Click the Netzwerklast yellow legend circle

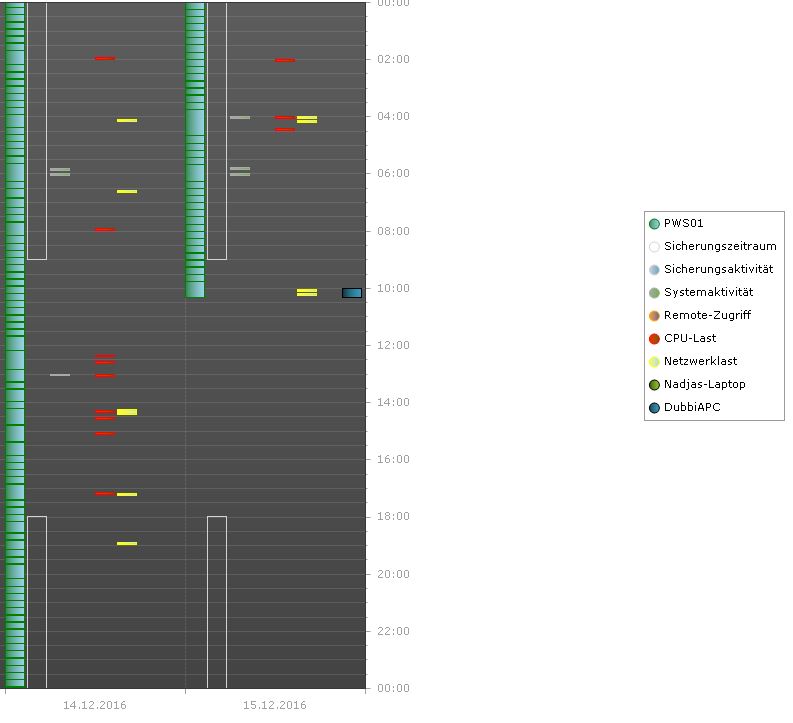point(654,362)
